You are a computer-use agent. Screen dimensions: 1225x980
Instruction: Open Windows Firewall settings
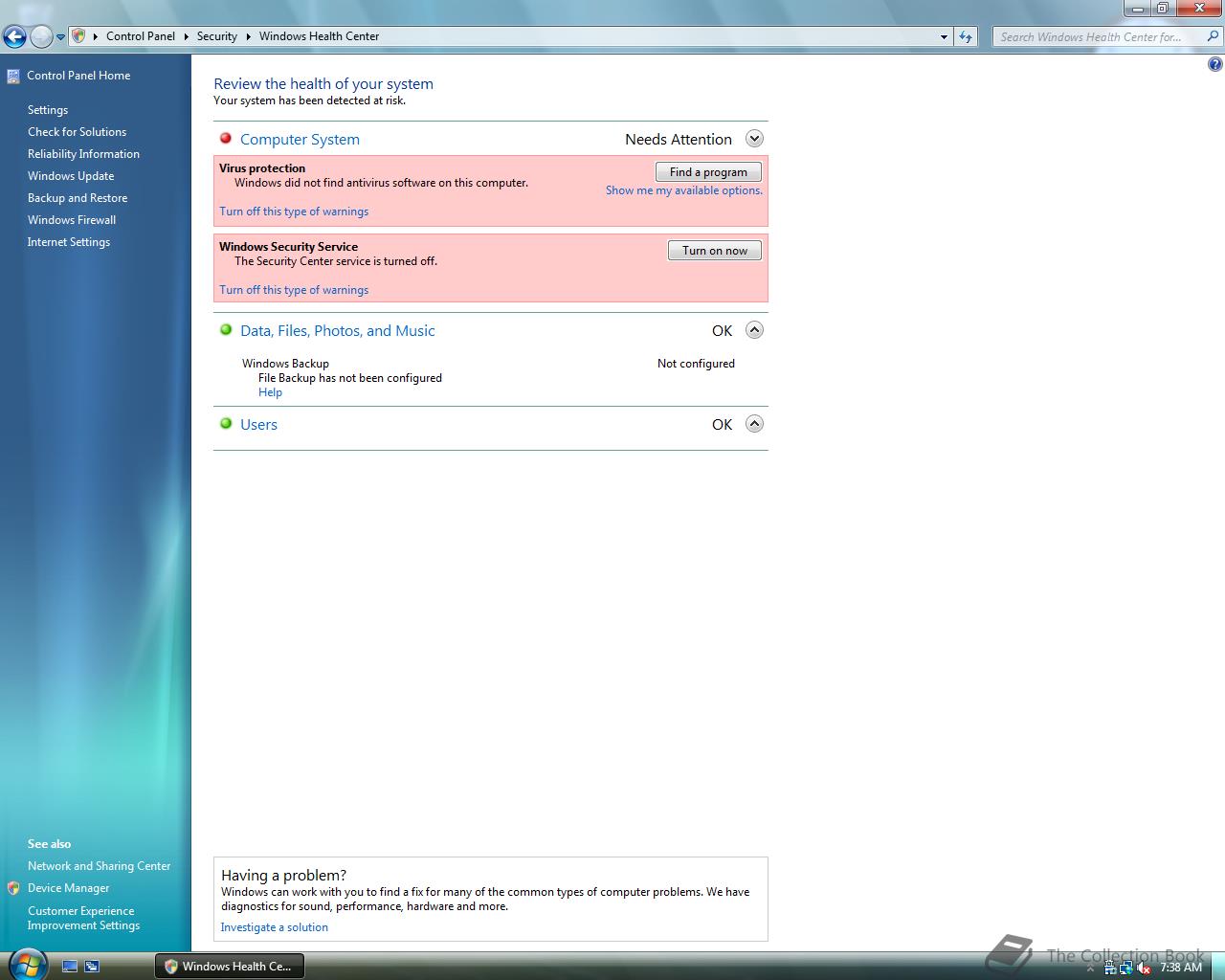tap(72, 220)
